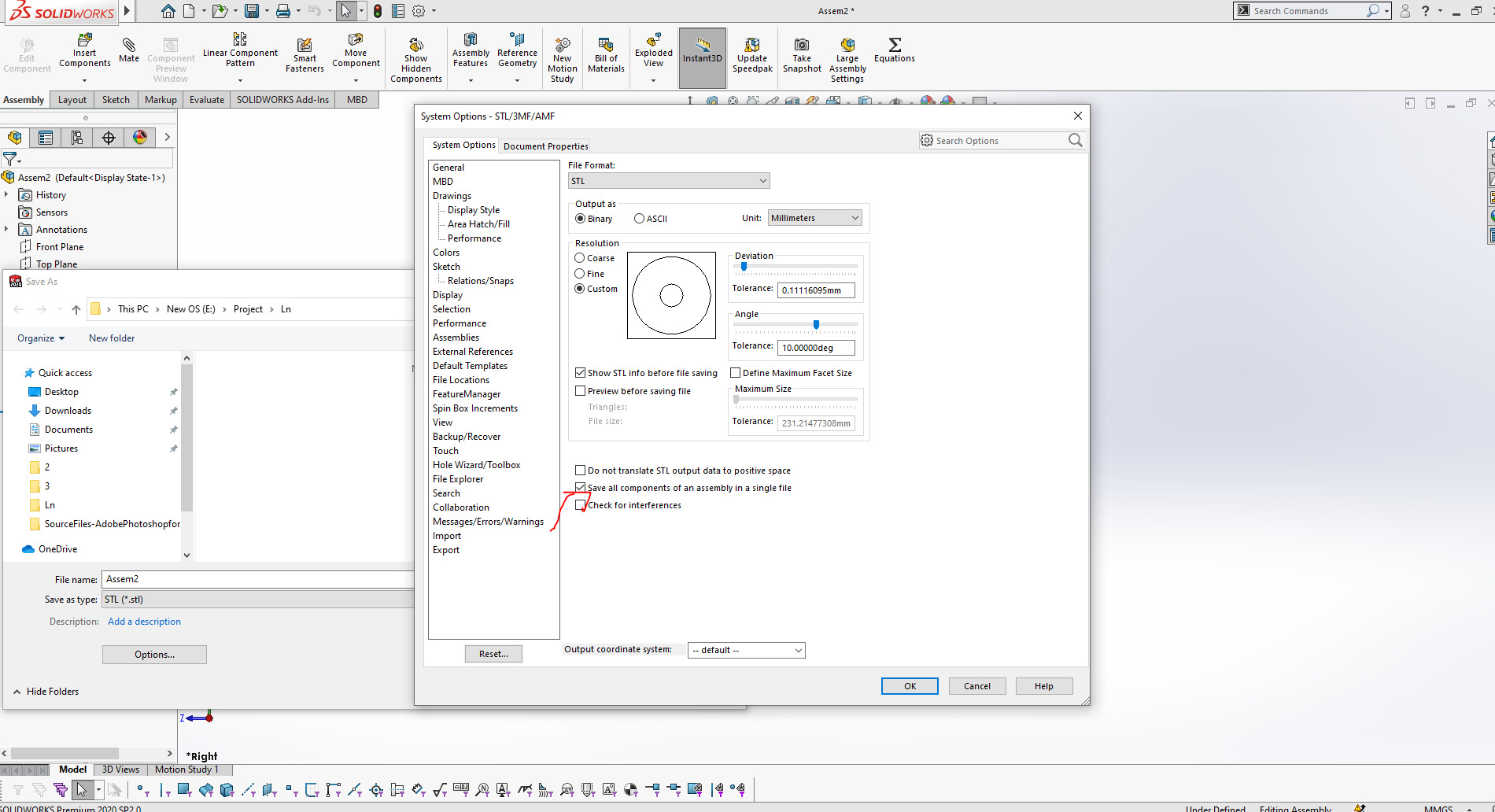Open the File Format STL dropdown
The image size is (1495, 812).
(669, 181)
